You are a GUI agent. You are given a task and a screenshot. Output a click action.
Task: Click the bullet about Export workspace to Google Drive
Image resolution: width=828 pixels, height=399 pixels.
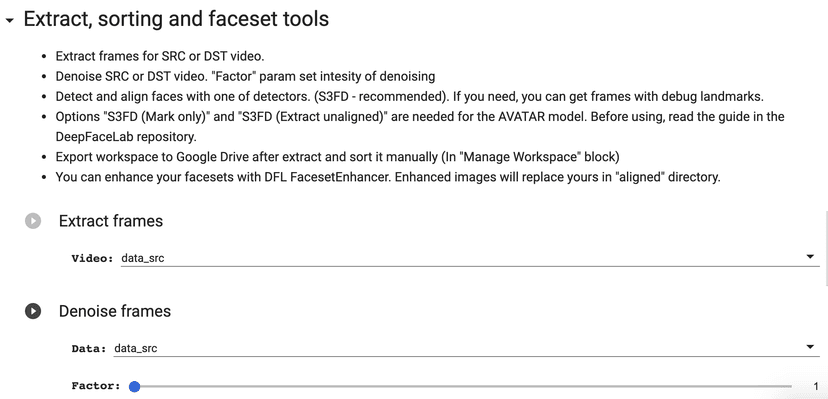pyautogui.click(x=337, y=157)
